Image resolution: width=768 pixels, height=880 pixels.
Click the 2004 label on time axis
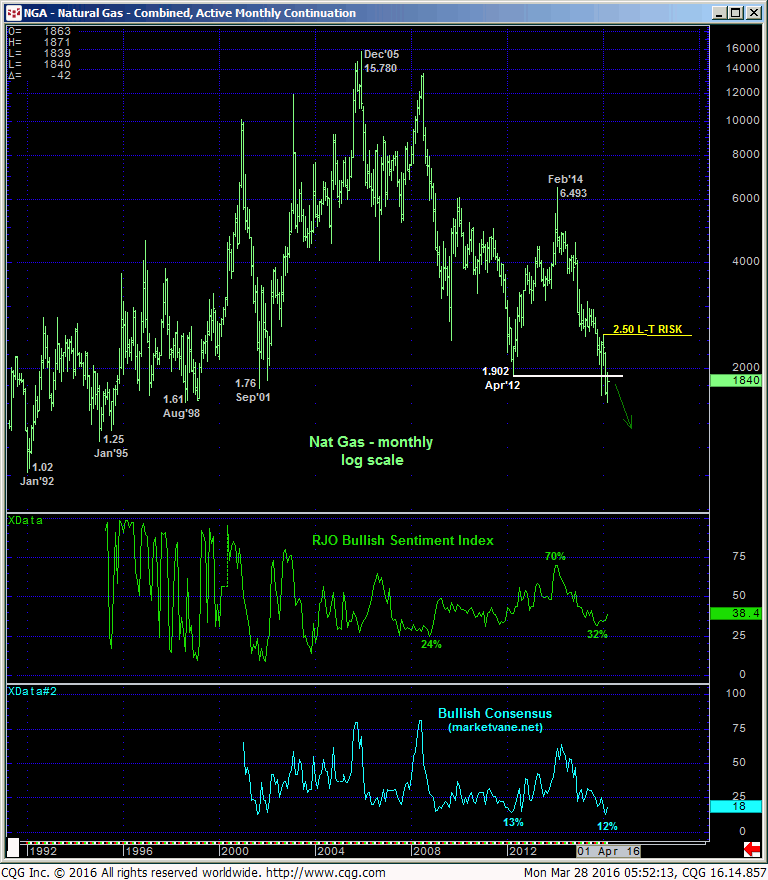pos(331,851)
